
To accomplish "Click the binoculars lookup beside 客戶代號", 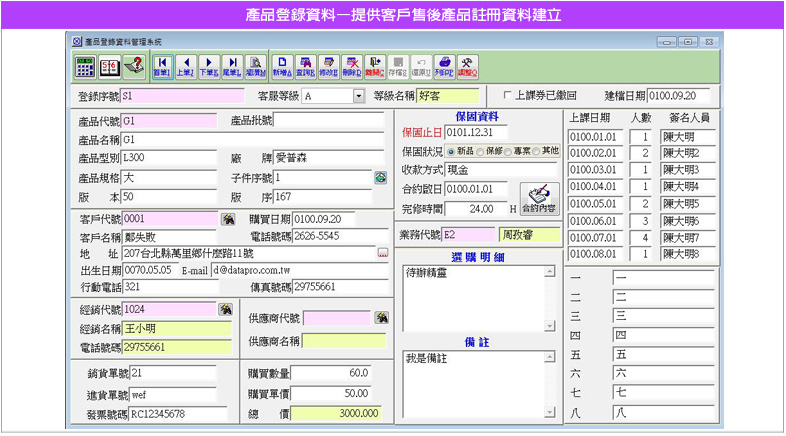I will point(228,219).
